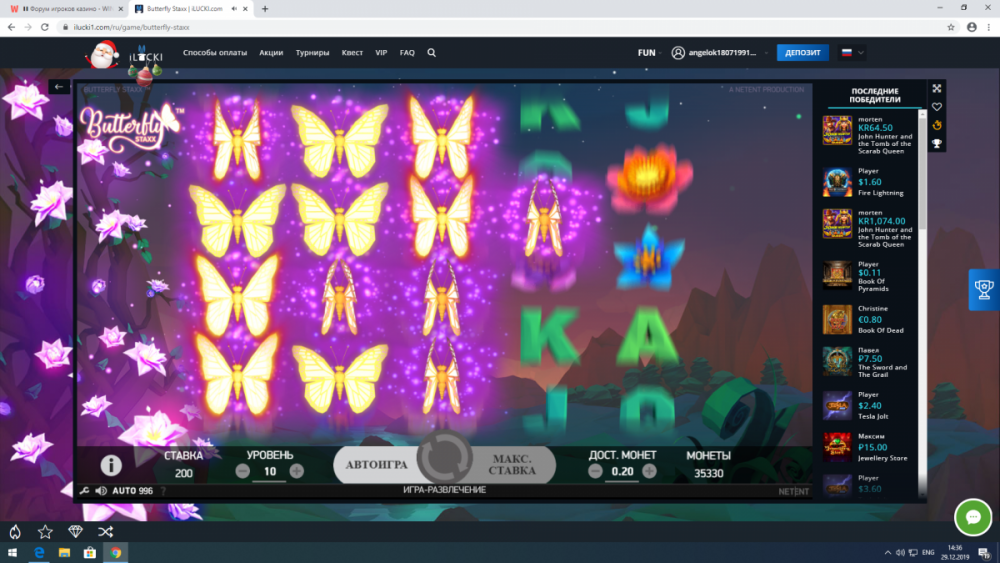Open taskbar volume control
The width and height of the screenshot is (1000, 563).
[x=900, y=553]
